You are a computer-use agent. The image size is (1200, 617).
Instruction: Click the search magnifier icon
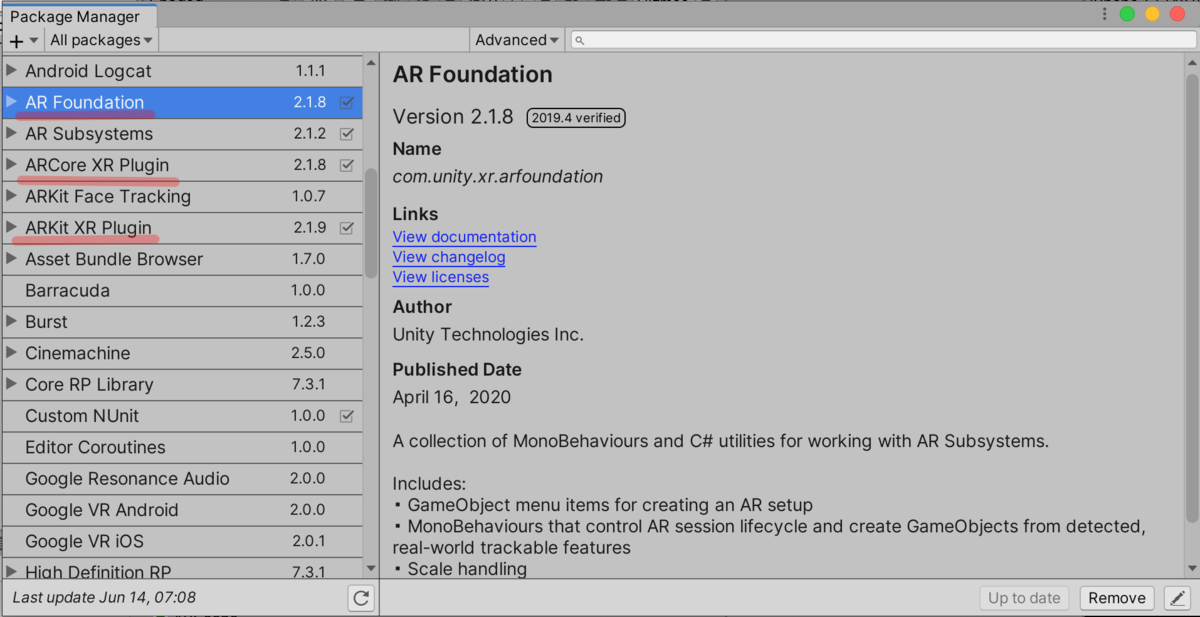tap(579, 40)
